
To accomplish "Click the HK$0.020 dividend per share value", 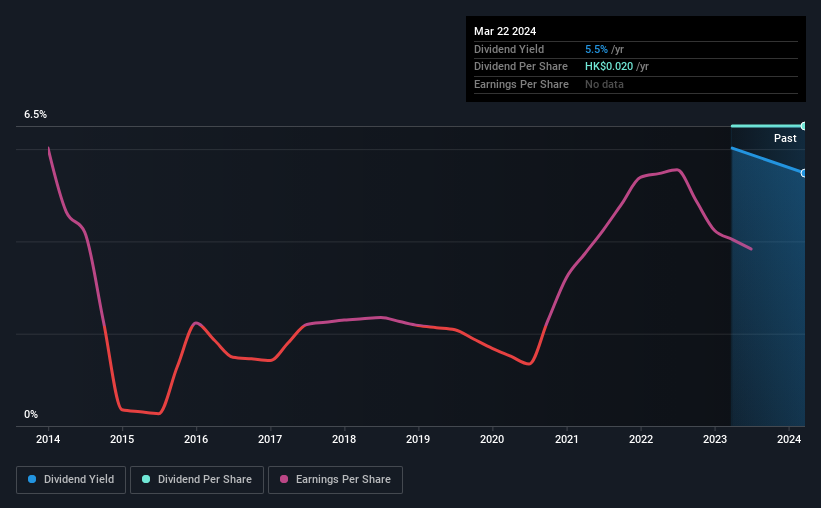I will tap(609, 67).
